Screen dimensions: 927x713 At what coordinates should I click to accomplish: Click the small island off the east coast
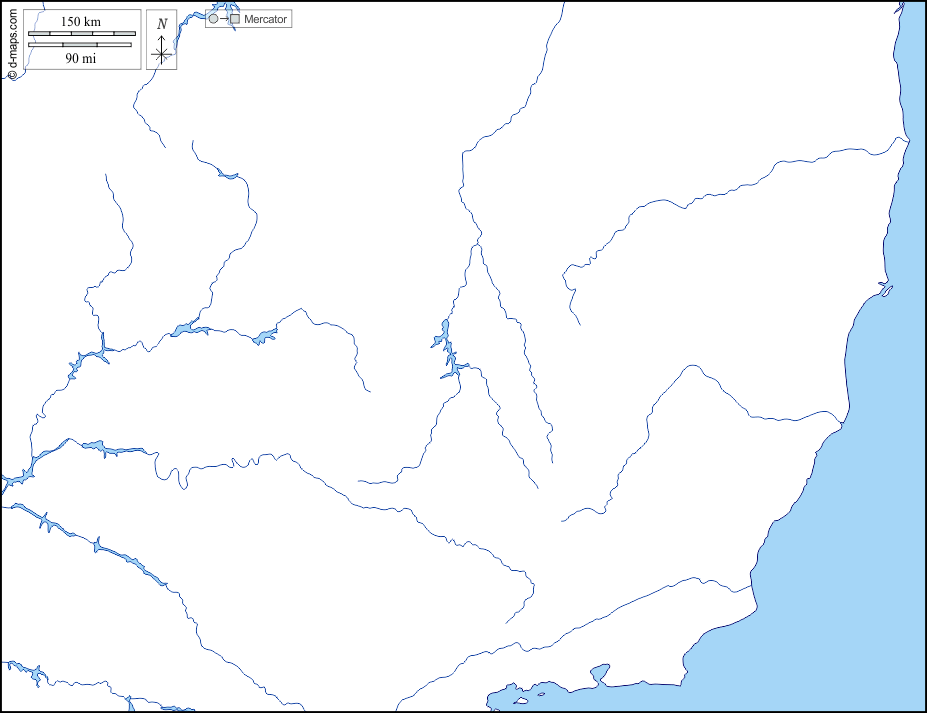[x=885, y=291]
